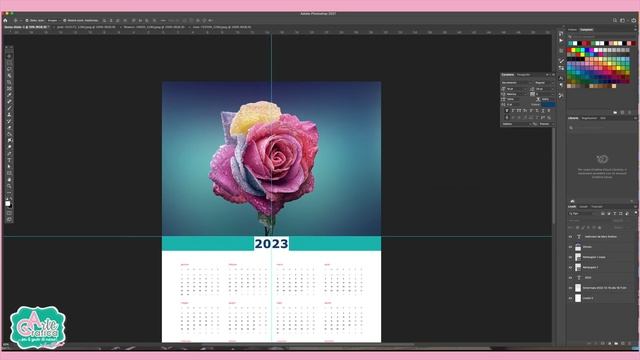This screenshot has width=640, height=360.
Task: Select the Zoom tool
Action: pyautogui.click(x=9, y=187)
